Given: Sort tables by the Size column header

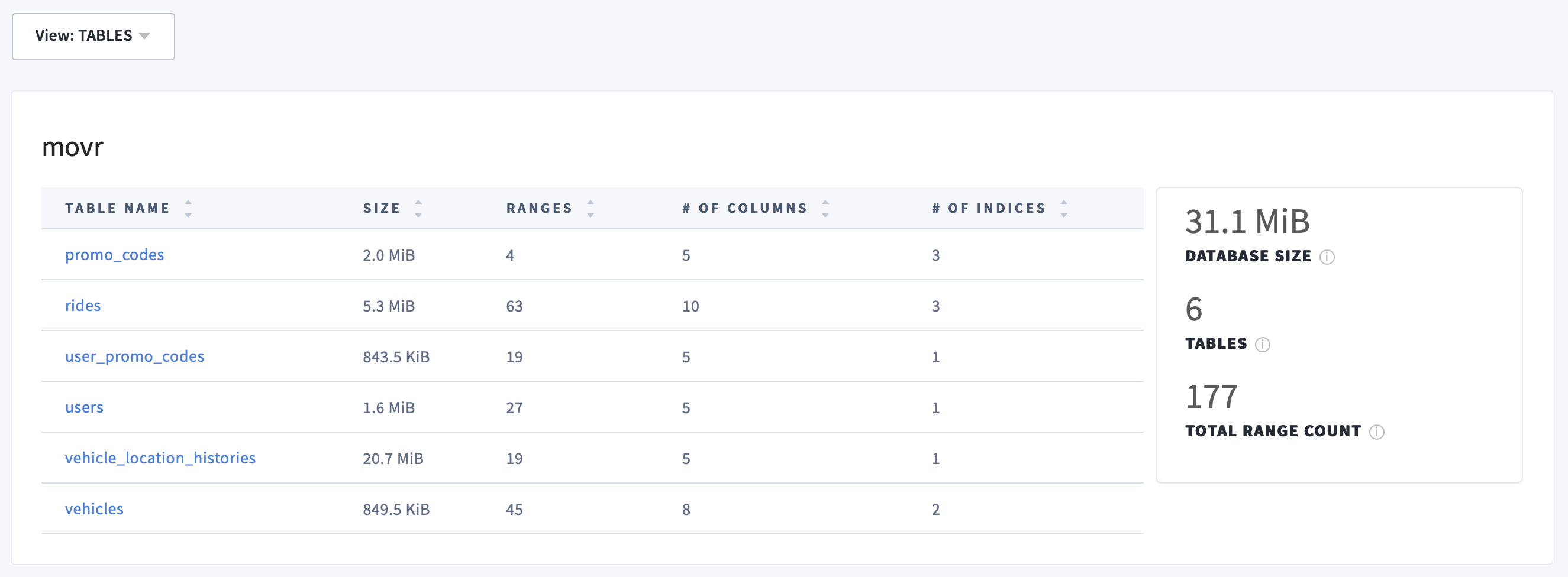Looking at the screenshot, I should (x=380, y=208).
